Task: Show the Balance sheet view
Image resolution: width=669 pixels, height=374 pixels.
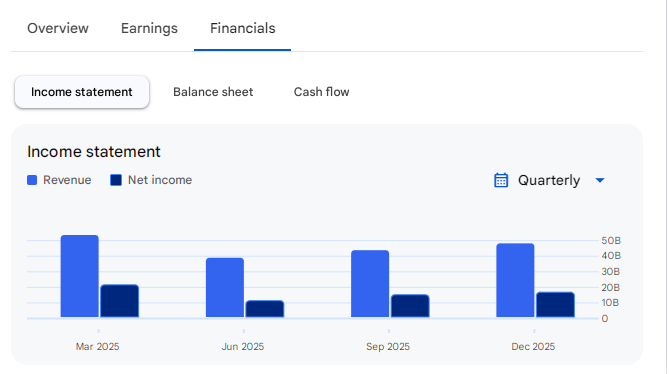Action: [x=213, y=92]
